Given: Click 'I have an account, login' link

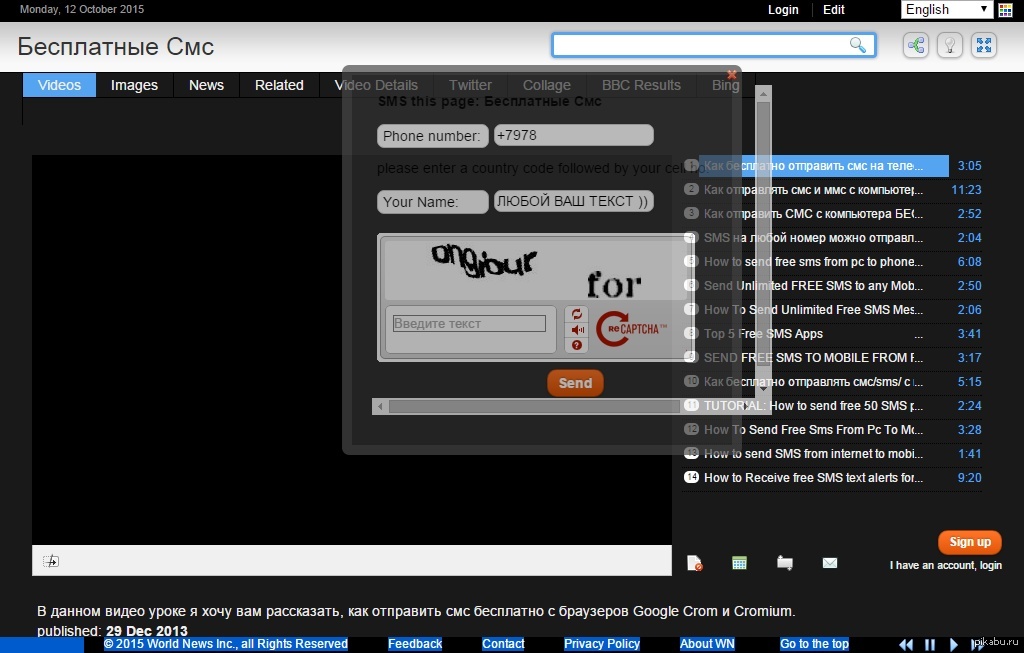Looking at the screenshot, I should coord(945,565).
